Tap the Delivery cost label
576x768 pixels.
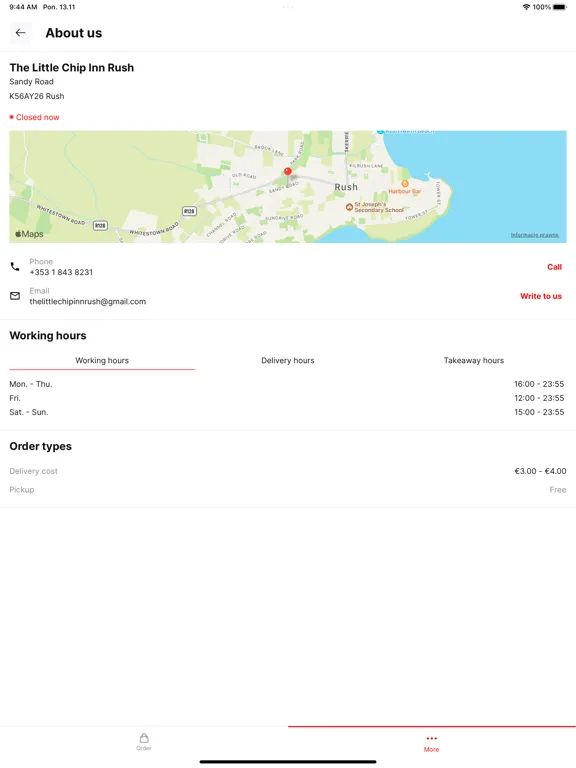pyautogui.click(x=33, y=471)
